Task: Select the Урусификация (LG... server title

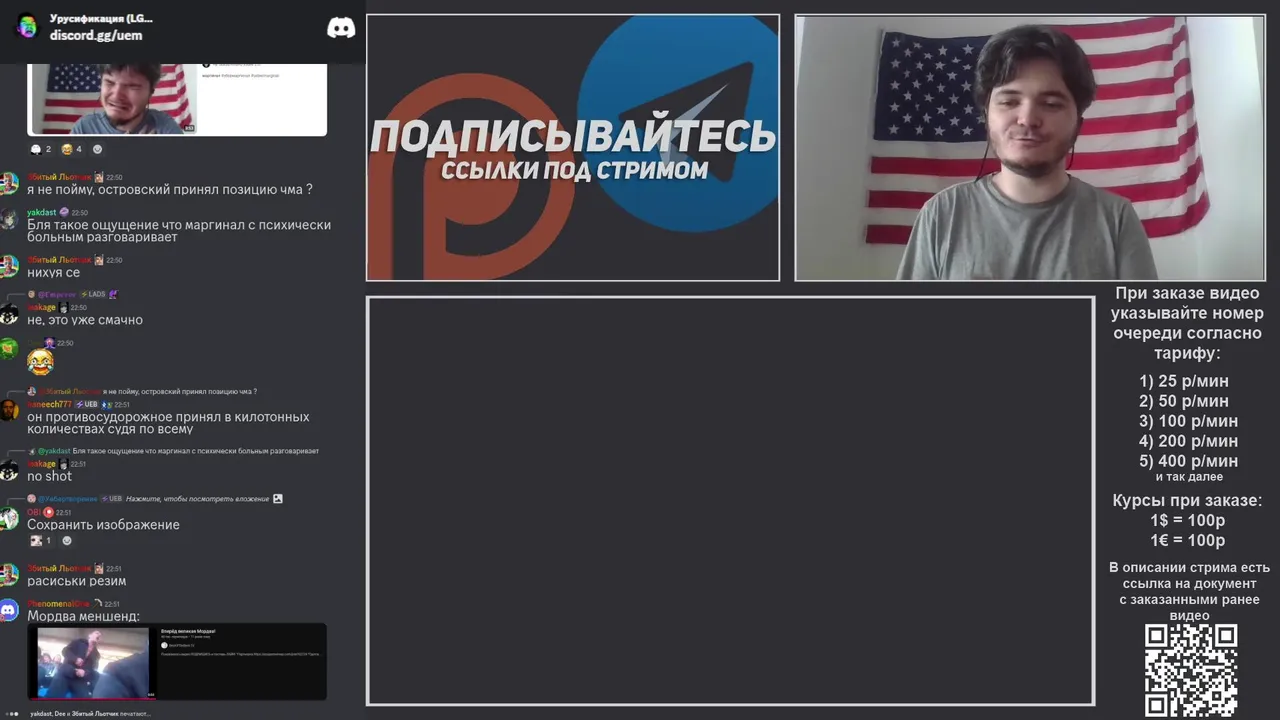Action: (x=101, y=18)
